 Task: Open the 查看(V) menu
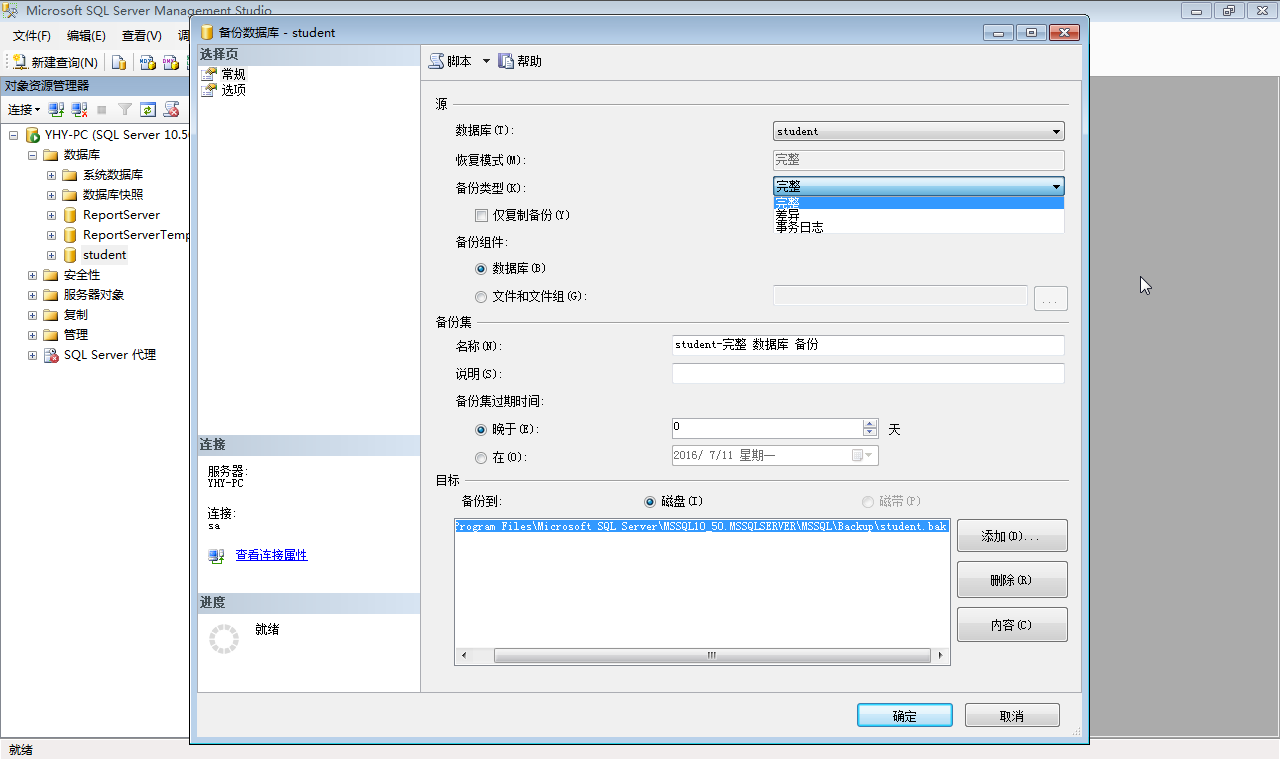pos(141,35)
